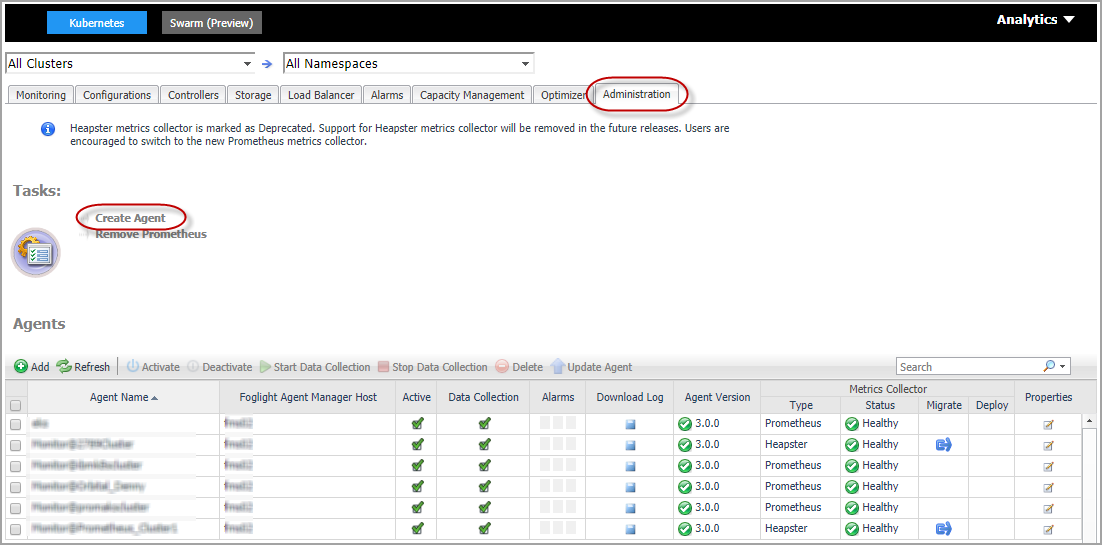Open the All Clusters dropdown
Viewport: 1102px width, 545px height.
click(x=247, y=64)
